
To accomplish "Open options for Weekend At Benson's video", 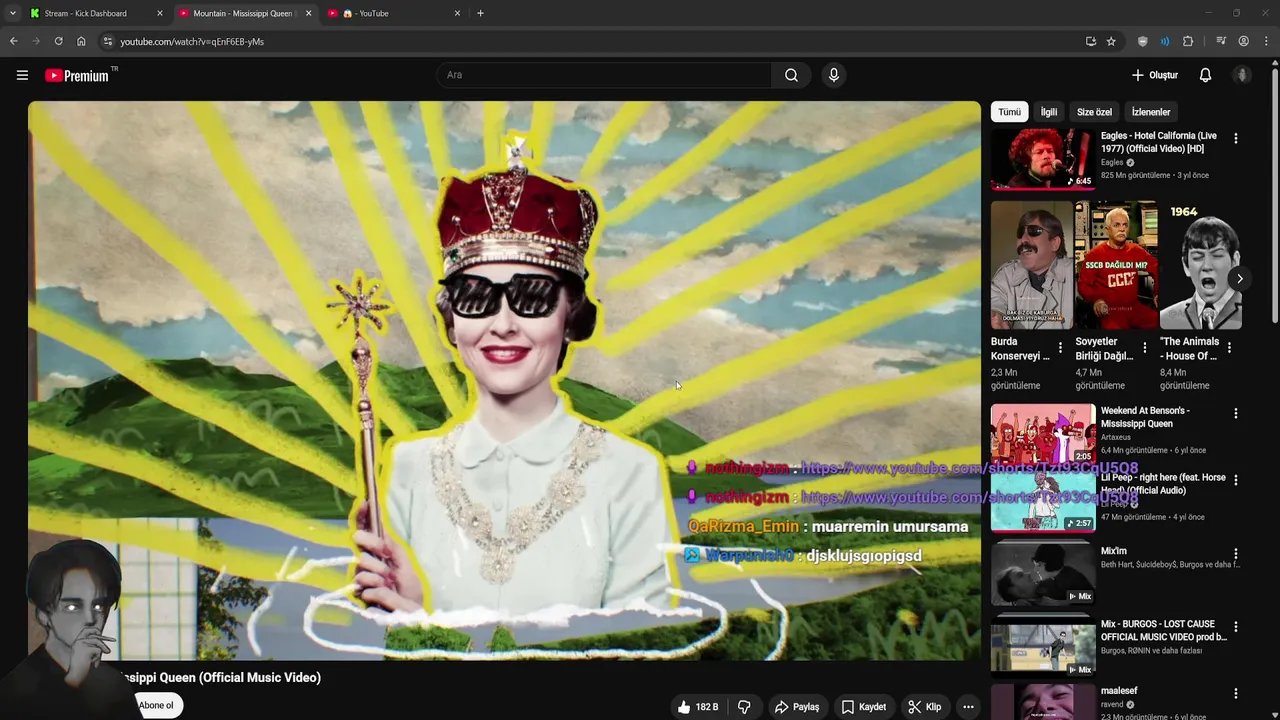I will pos(1235,414).
